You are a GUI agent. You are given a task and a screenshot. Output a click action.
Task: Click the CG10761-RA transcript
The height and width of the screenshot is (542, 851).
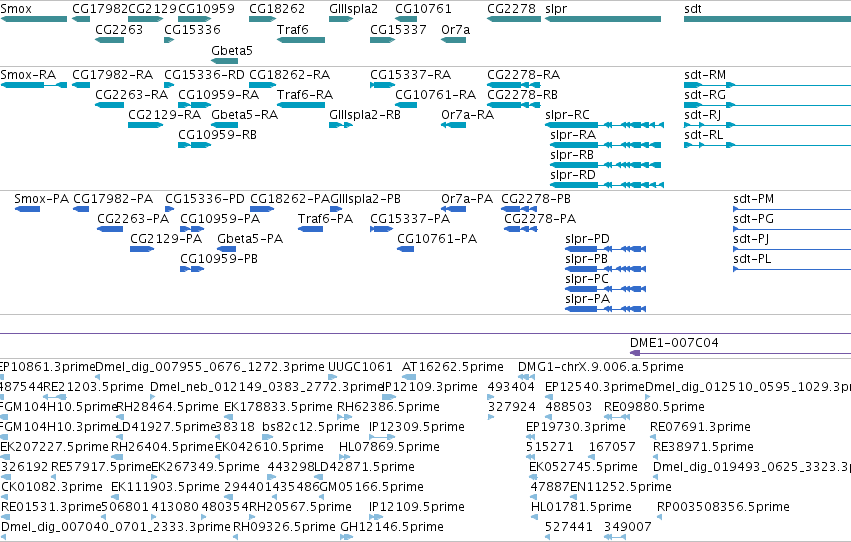[x=406, y=105]
